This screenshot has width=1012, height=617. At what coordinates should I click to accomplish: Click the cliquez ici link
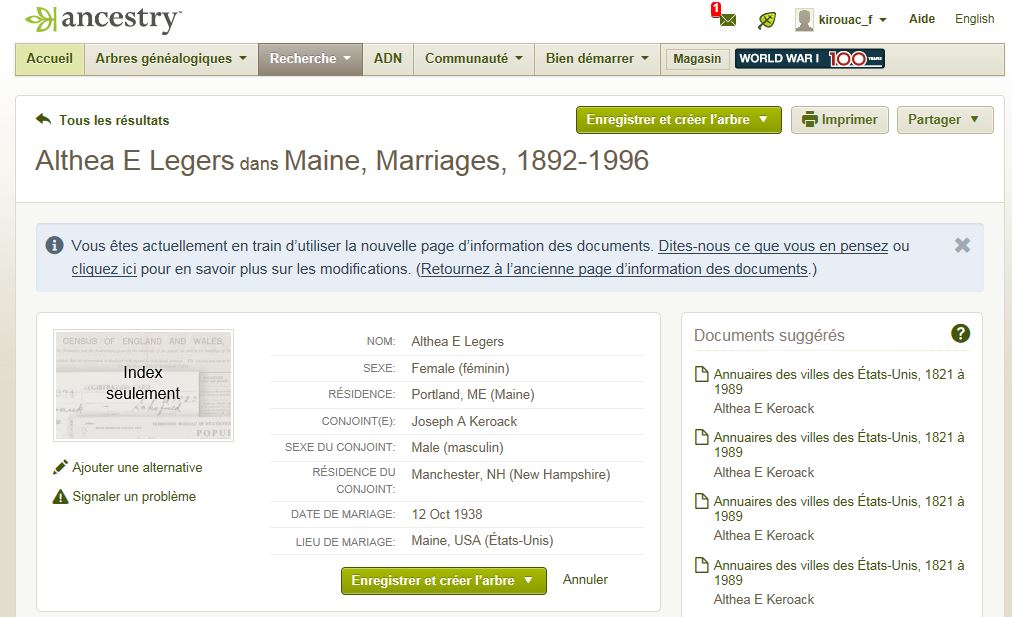click(x=104, y=269)
